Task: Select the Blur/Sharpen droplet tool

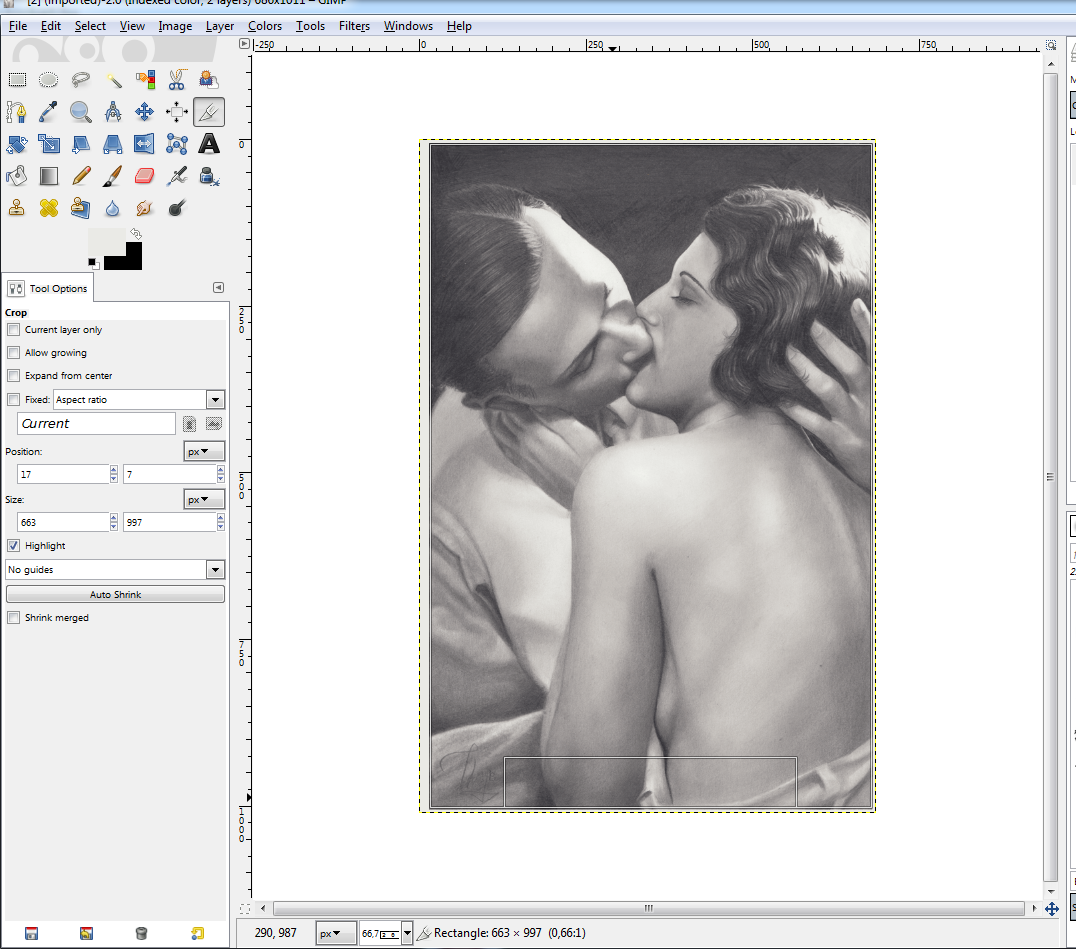Action: click(113, 208)
